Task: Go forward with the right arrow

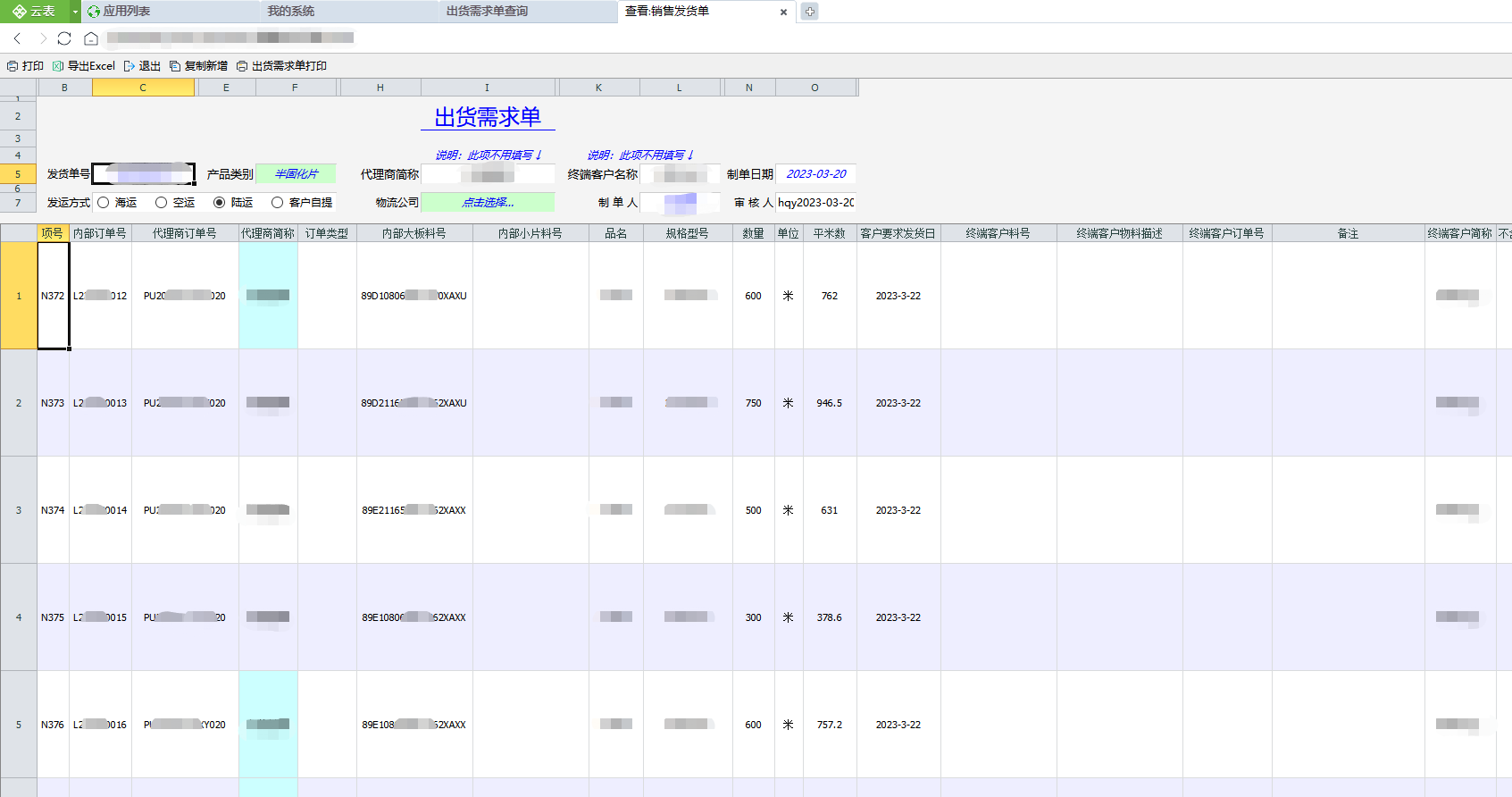Action: pyautogui.click(x=42, y=38)
